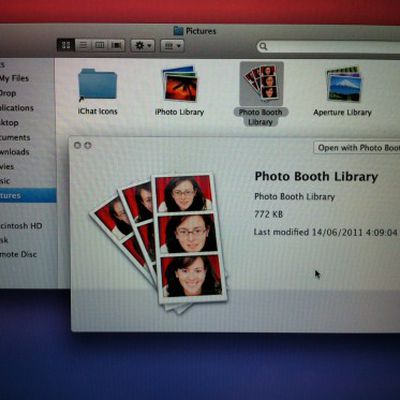Open Macintosh HD in sidebar
The image size is (400, 400).
pos(21,226)
